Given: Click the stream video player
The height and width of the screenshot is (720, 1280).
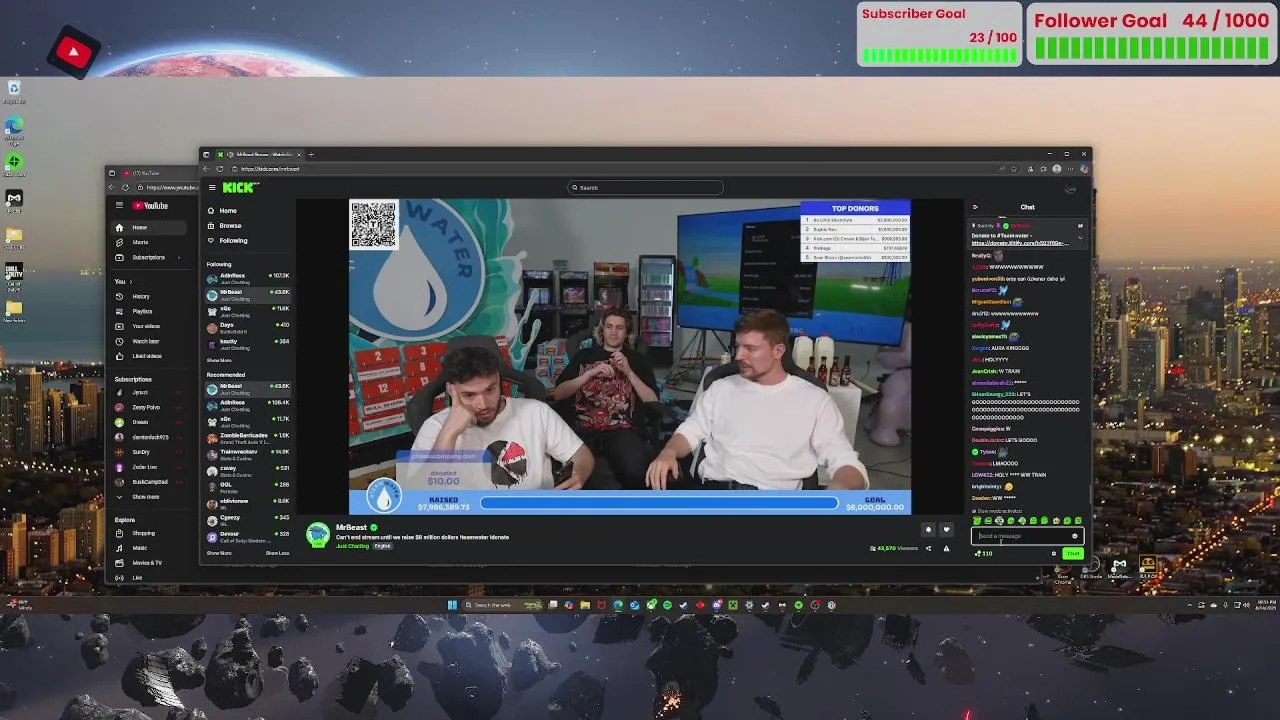Looking at the screenshot, I should click(630, 357).
